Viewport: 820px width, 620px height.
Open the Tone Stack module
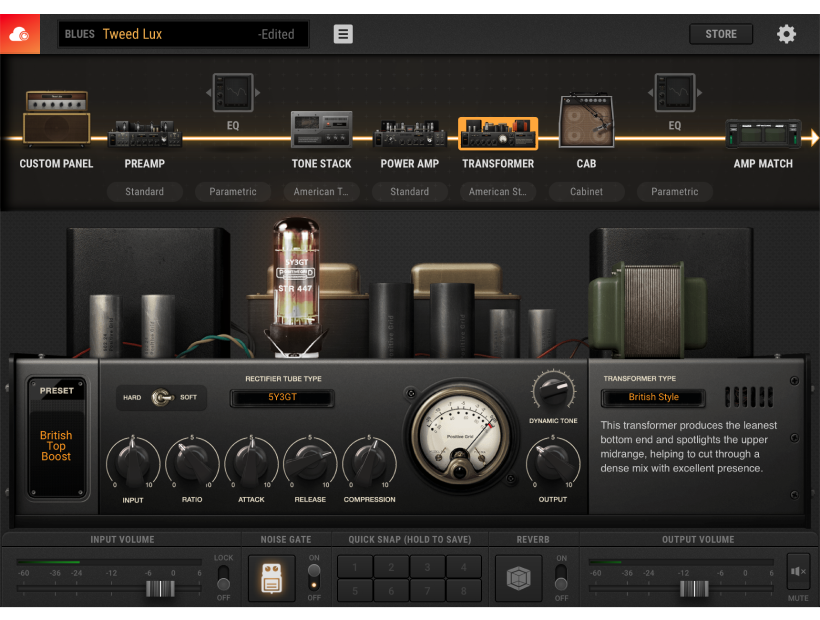[x=321, y=130]
